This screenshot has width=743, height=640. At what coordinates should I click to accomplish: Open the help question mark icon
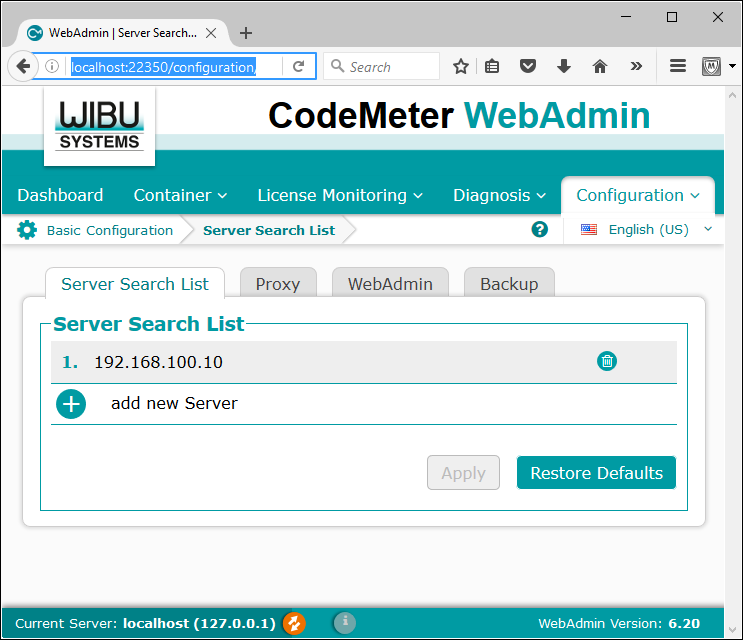[540, 229]
